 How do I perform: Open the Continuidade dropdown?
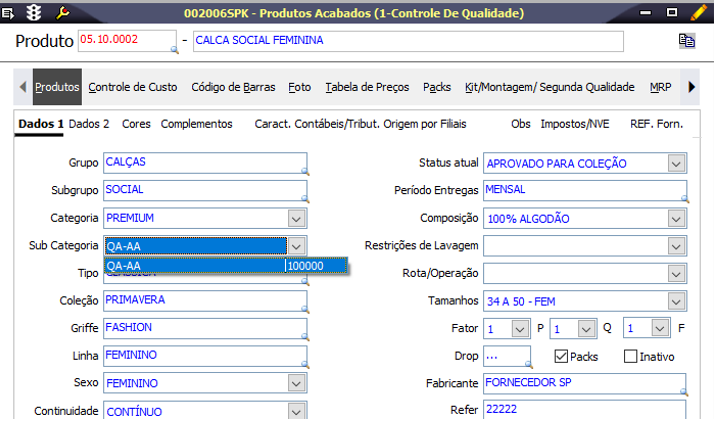pyautogui.click(x=296, y=411)
